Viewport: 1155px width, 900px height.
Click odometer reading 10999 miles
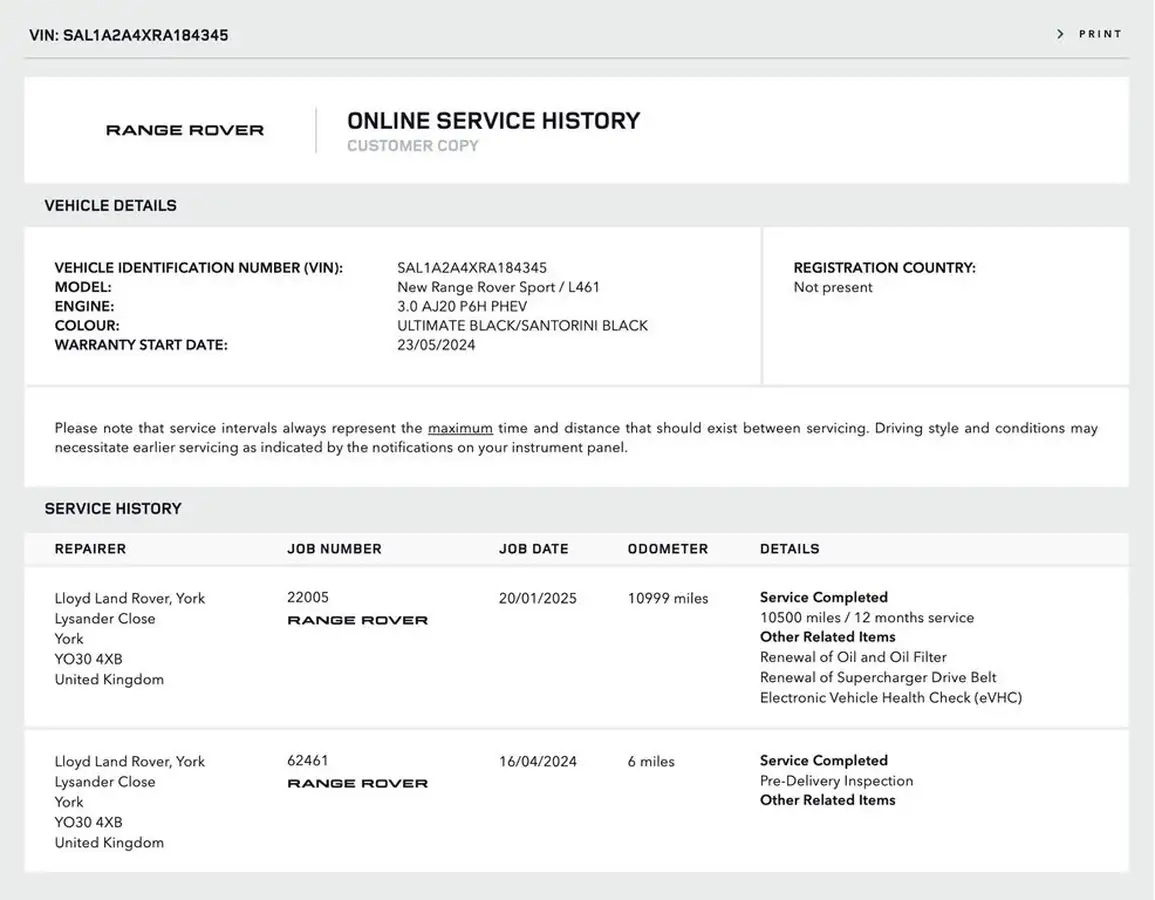tap(668, 599)
